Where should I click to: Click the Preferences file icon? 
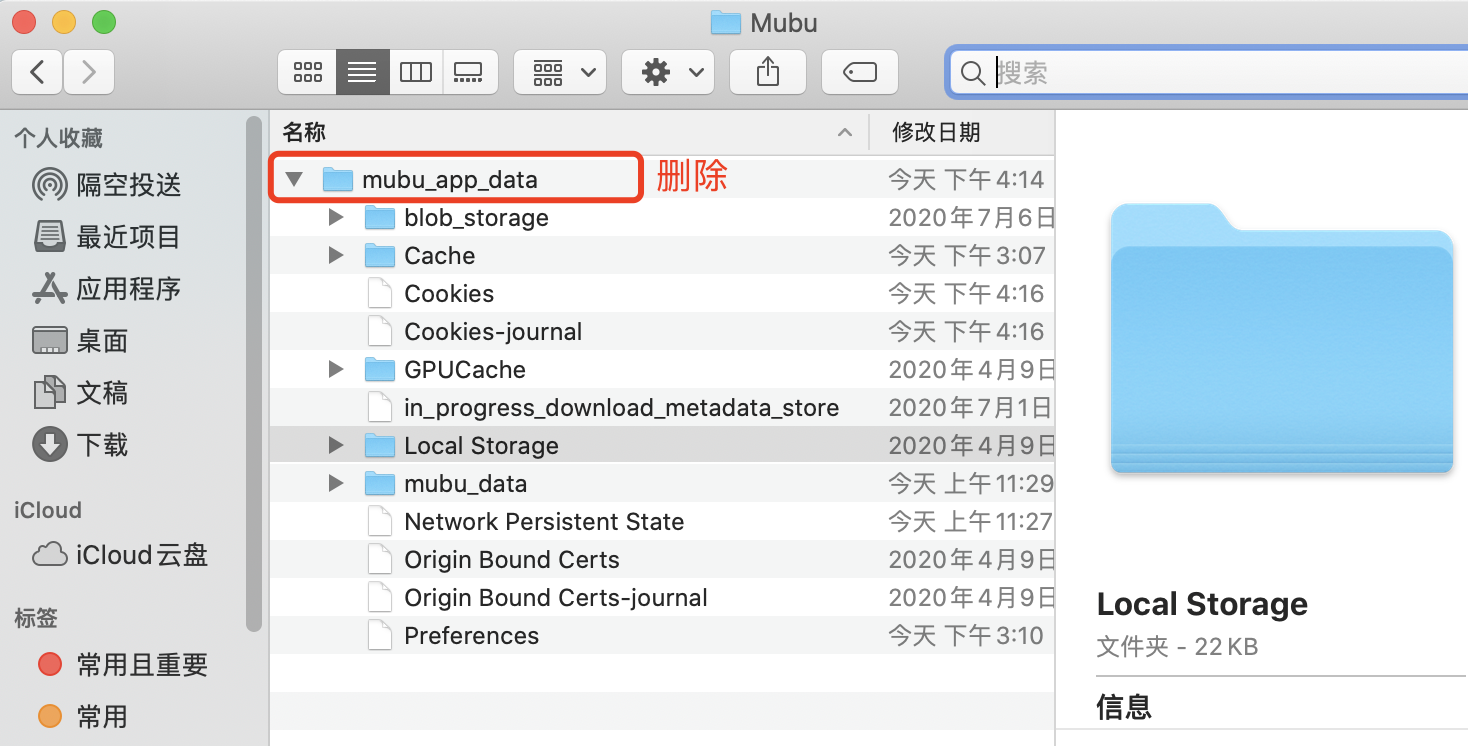[380, 636]
